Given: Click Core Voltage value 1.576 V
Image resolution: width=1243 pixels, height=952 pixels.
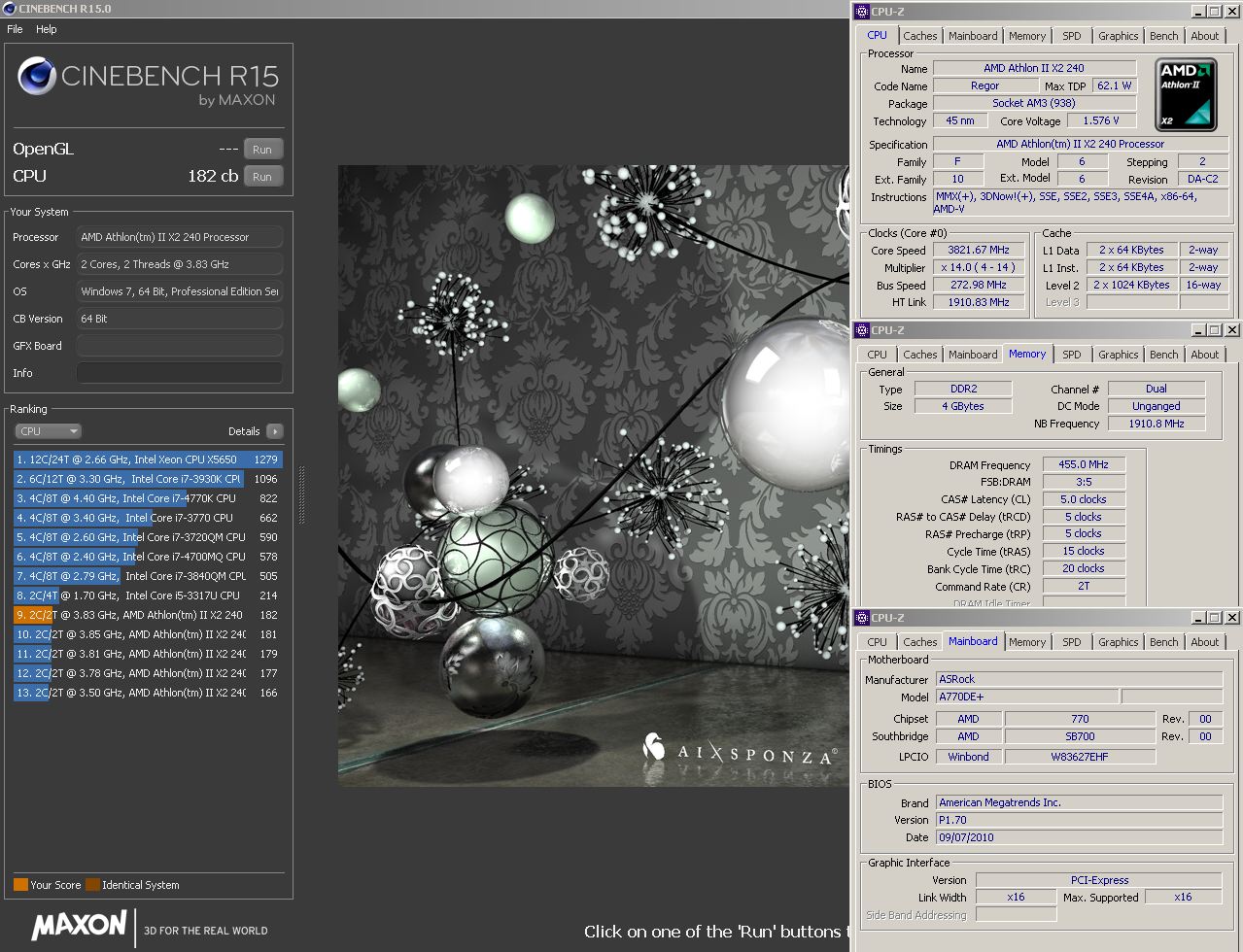Looking at the screenshot, I should click(x=1101, y=120).
